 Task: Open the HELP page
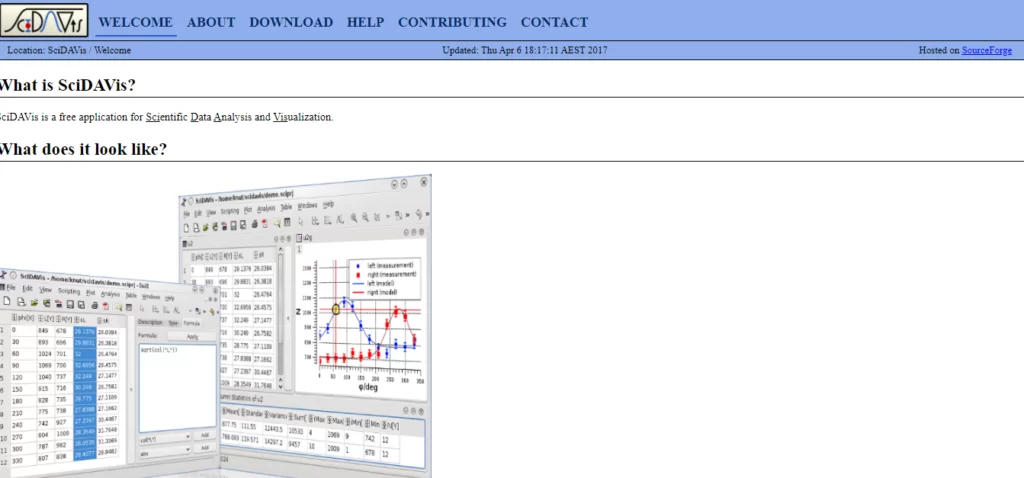click(365, 22)
